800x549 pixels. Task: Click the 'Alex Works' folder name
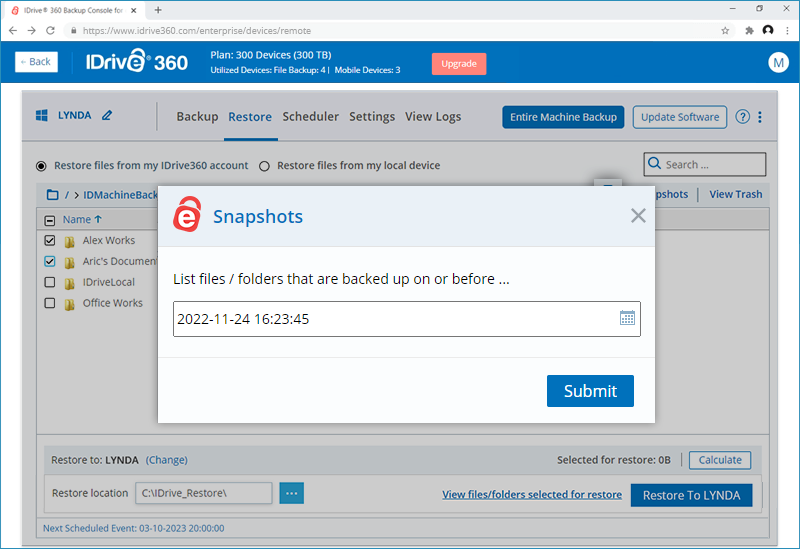[x=109, y=240]
